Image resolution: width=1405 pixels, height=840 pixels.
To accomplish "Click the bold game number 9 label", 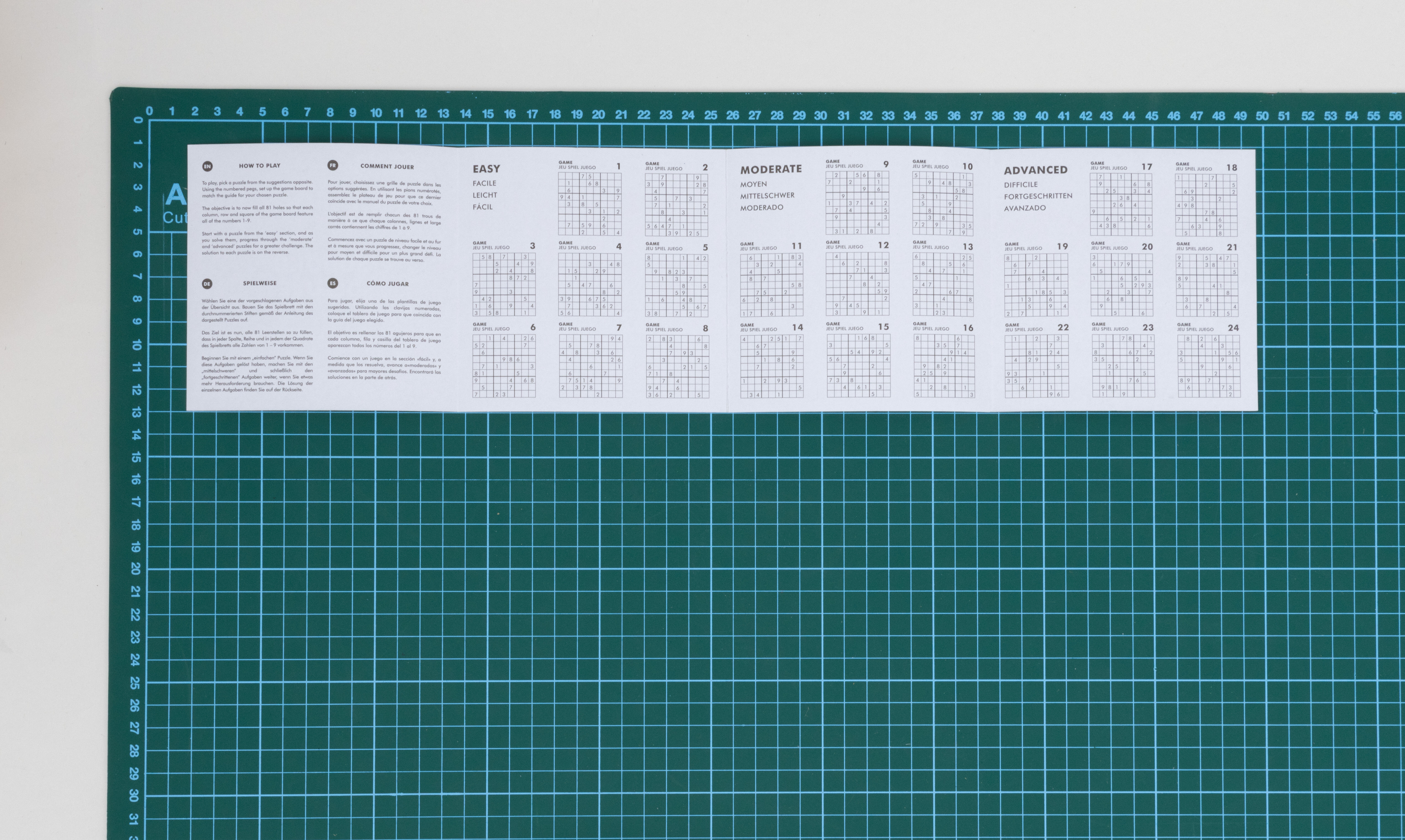I will [x=886, y=165].
